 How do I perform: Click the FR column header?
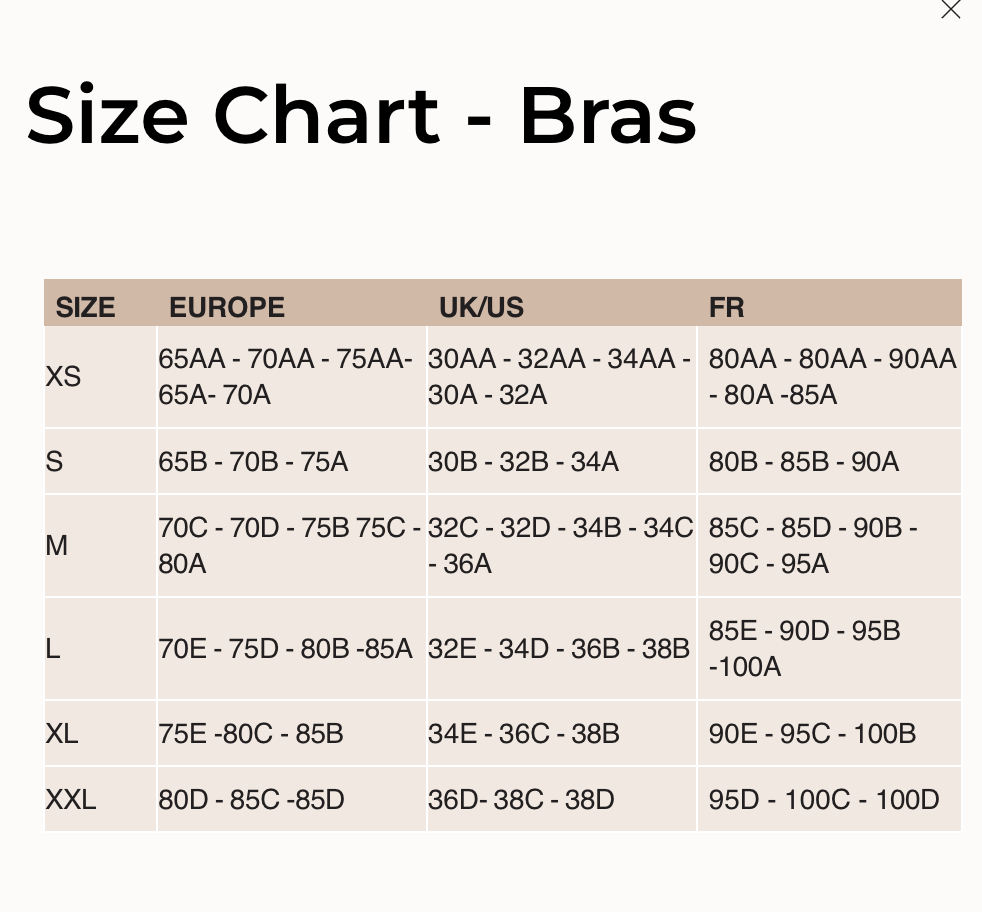pos(727,307)
